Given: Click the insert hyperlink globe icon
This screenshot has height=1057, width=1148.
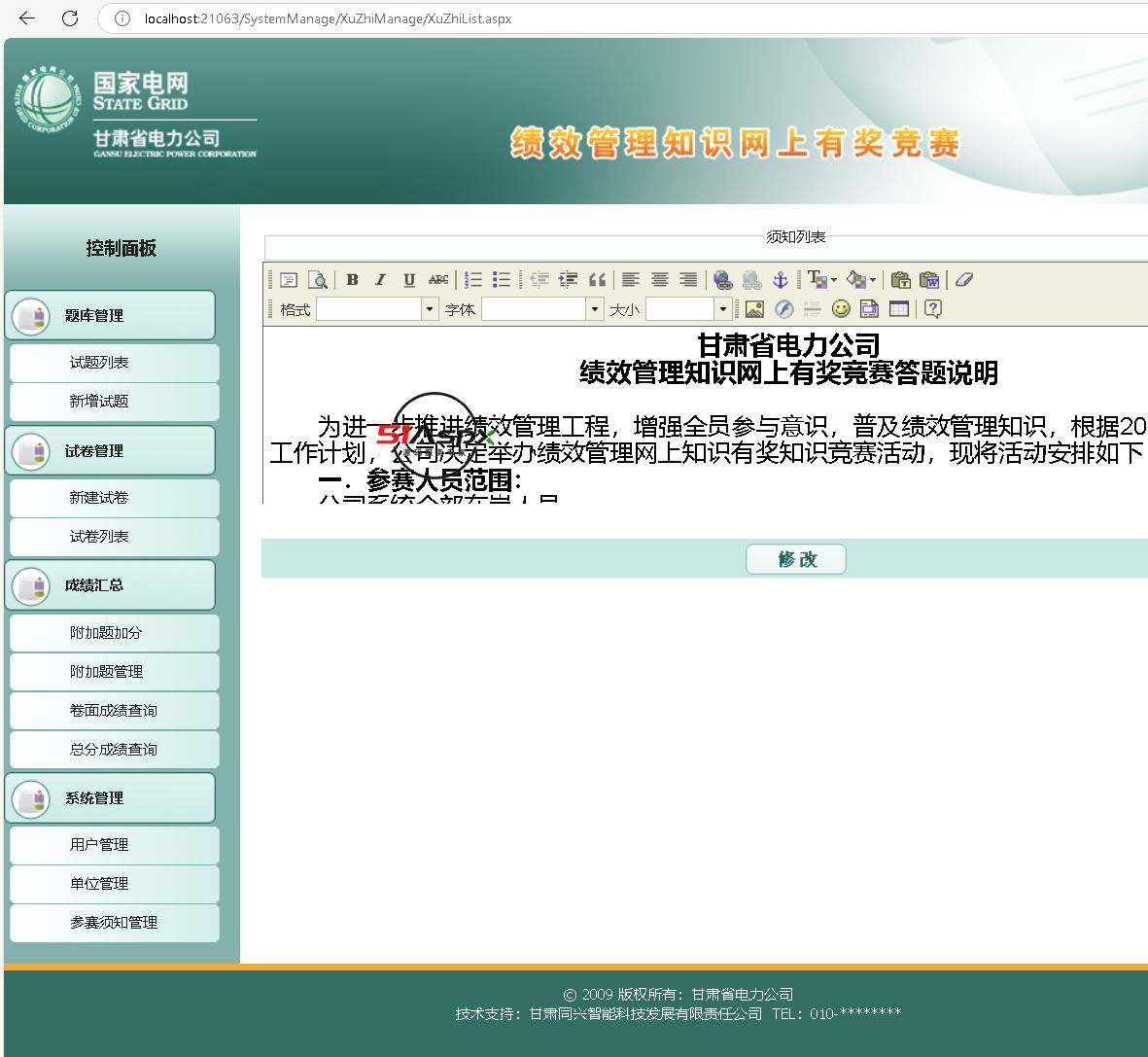Looking at the screenshot, I should 722,280.
